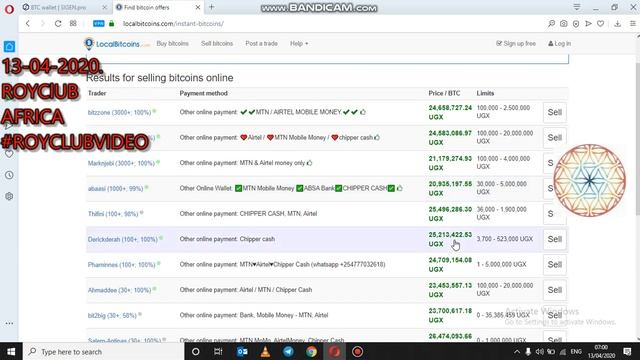Click the localbitcoins.com address bar

(x=173, y=24)
